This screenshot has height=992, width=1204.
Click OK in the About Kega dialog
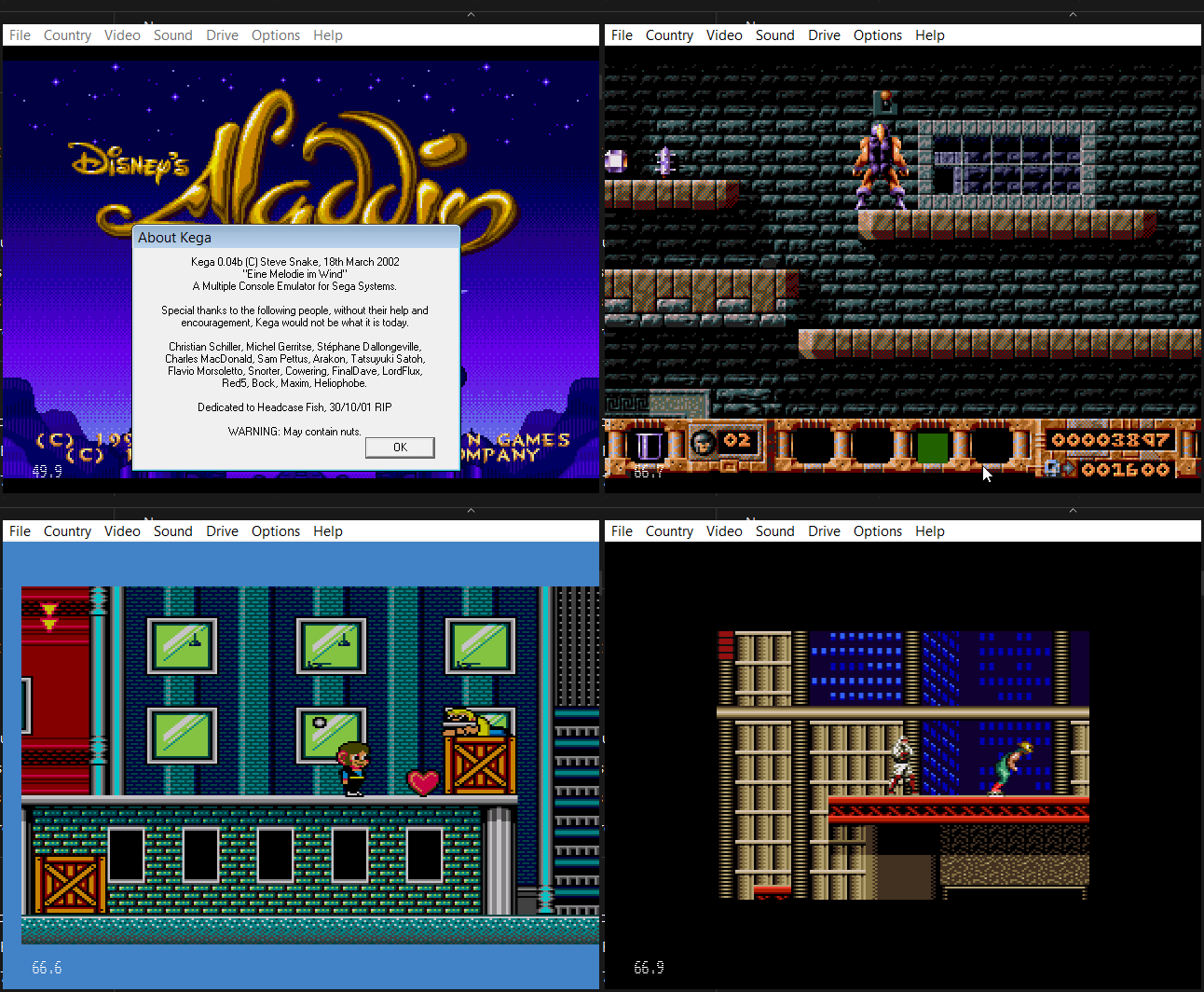pyautogui.click(x=400, y=448)
